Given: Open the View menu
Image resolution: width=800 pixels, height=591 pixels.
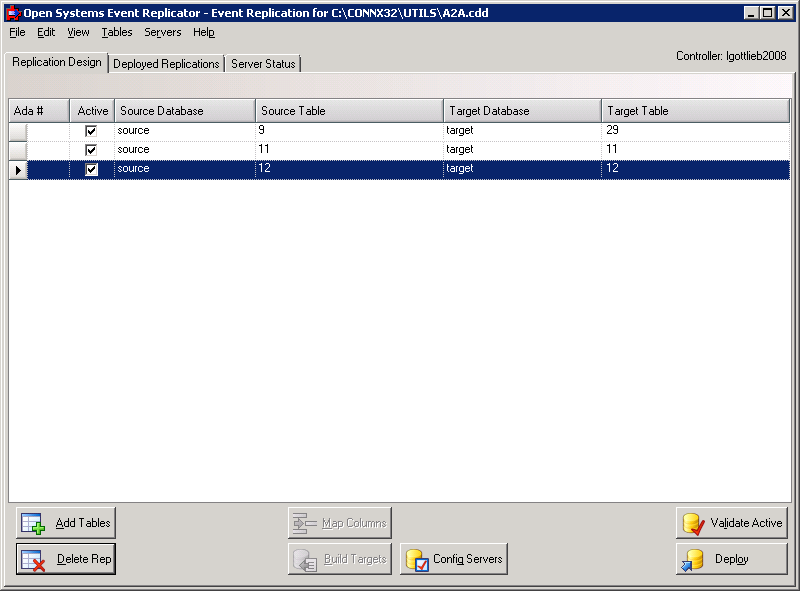Looking at the screenshot, I should pos(77,32).
